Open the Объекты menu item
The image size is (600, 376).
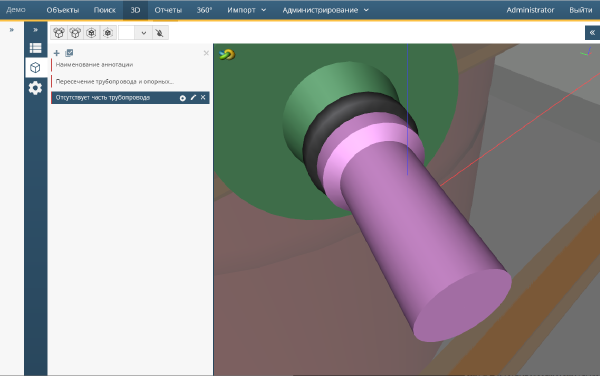63,10
